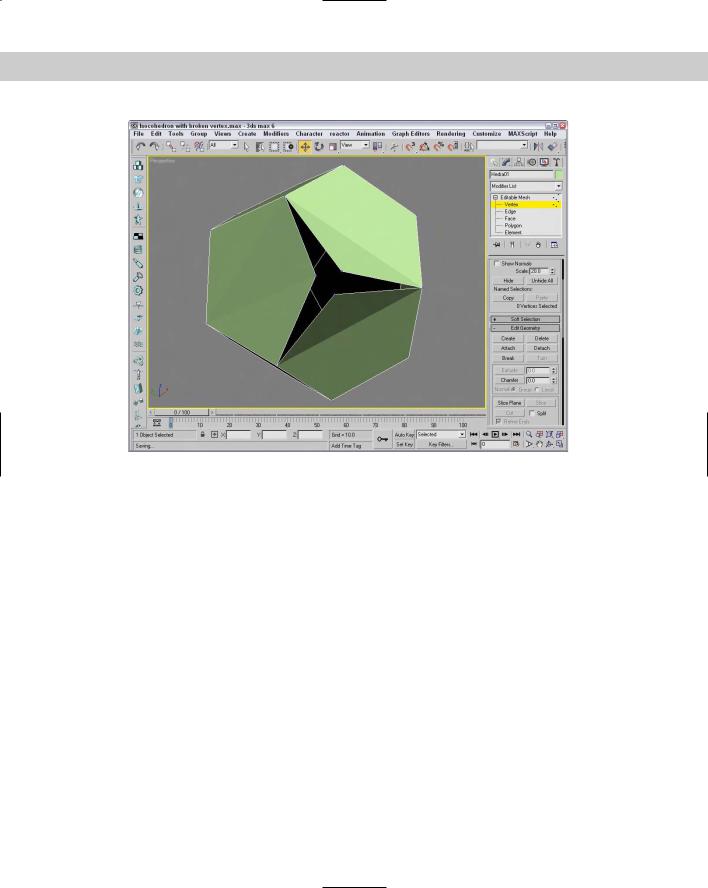Toggle the Set Key mode button

tap(404, 445)
